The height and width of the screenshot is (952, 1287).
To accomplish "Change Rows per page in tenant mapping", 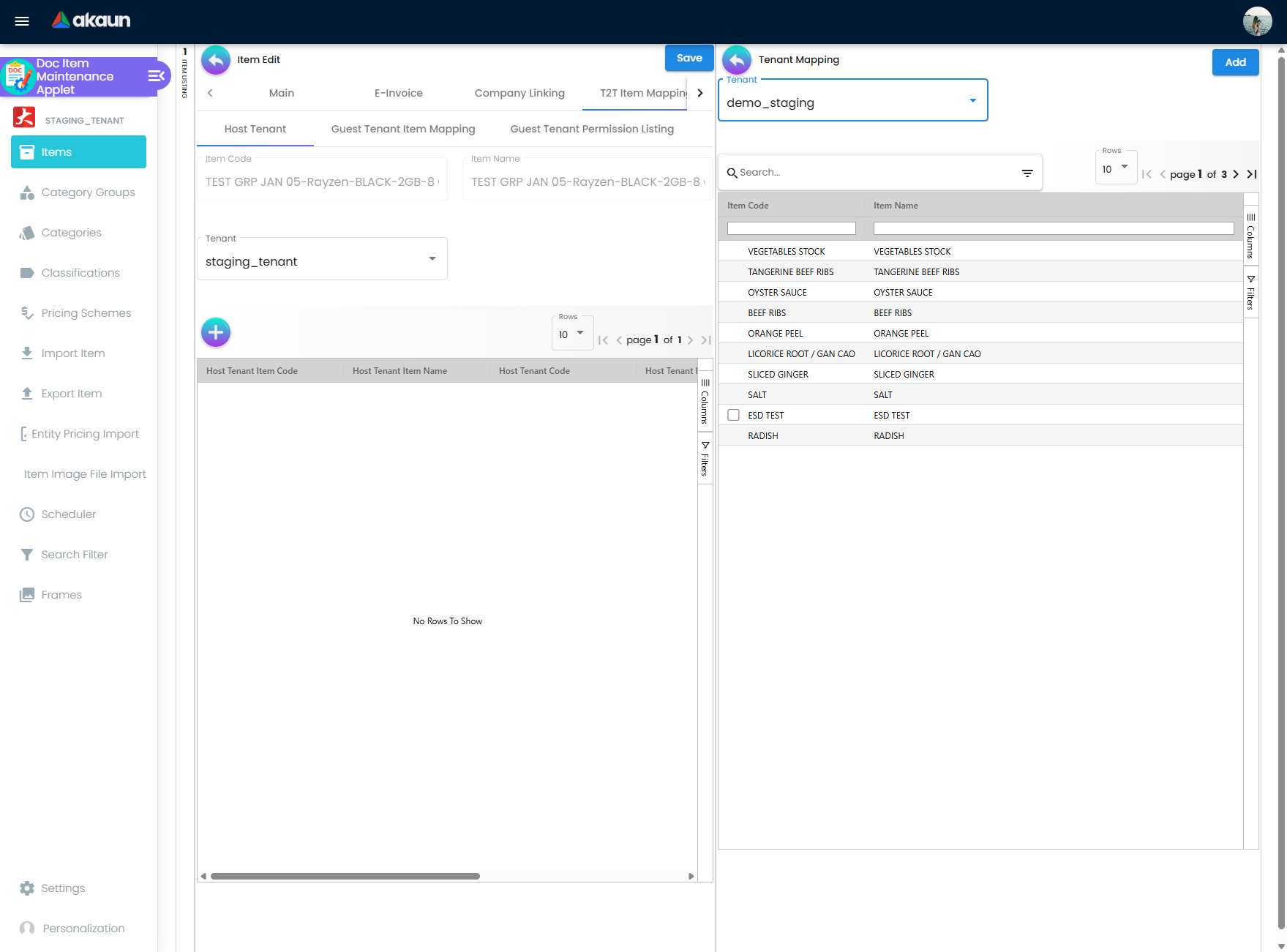I will [x=1116, y=169].
